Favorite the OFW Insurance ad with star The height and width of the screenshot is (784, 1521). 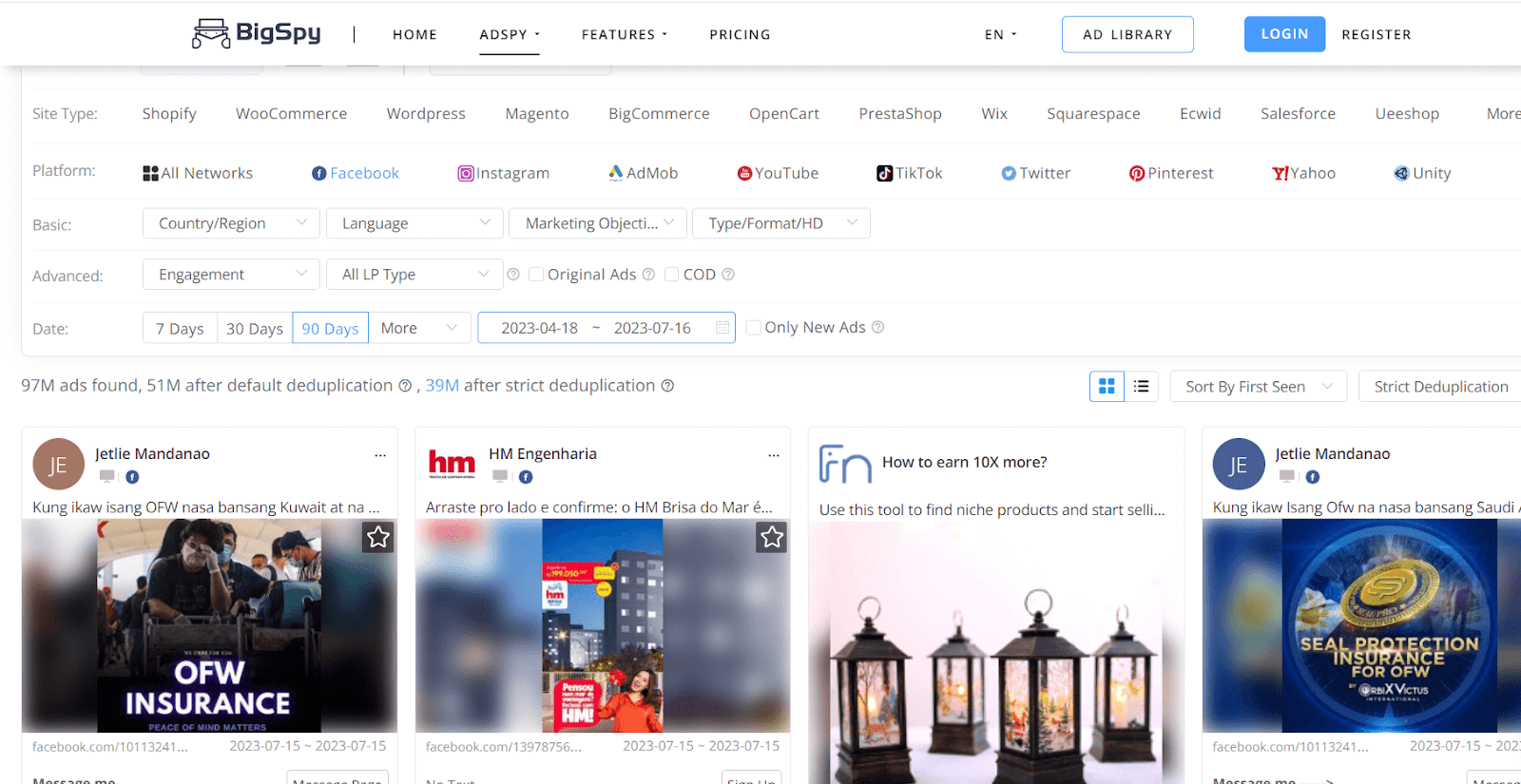(378, 538)
